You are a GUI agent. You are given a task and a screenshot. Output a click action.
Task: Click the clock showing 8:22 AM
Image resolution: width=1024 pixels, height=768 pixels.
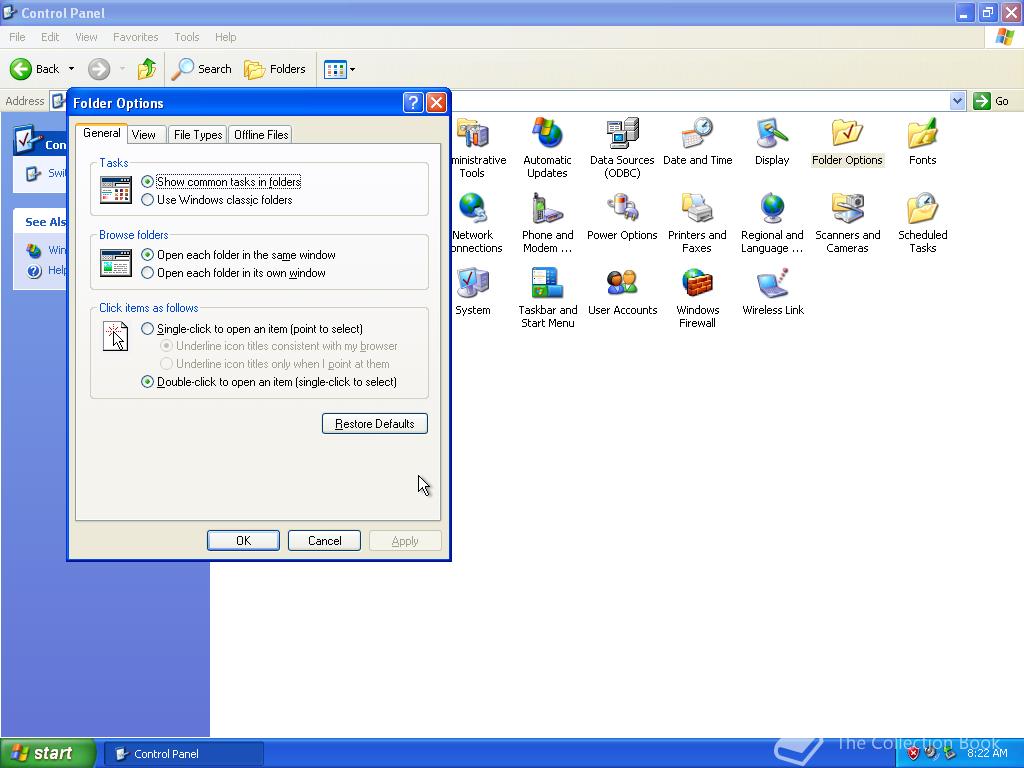click(x=987, y=754)
